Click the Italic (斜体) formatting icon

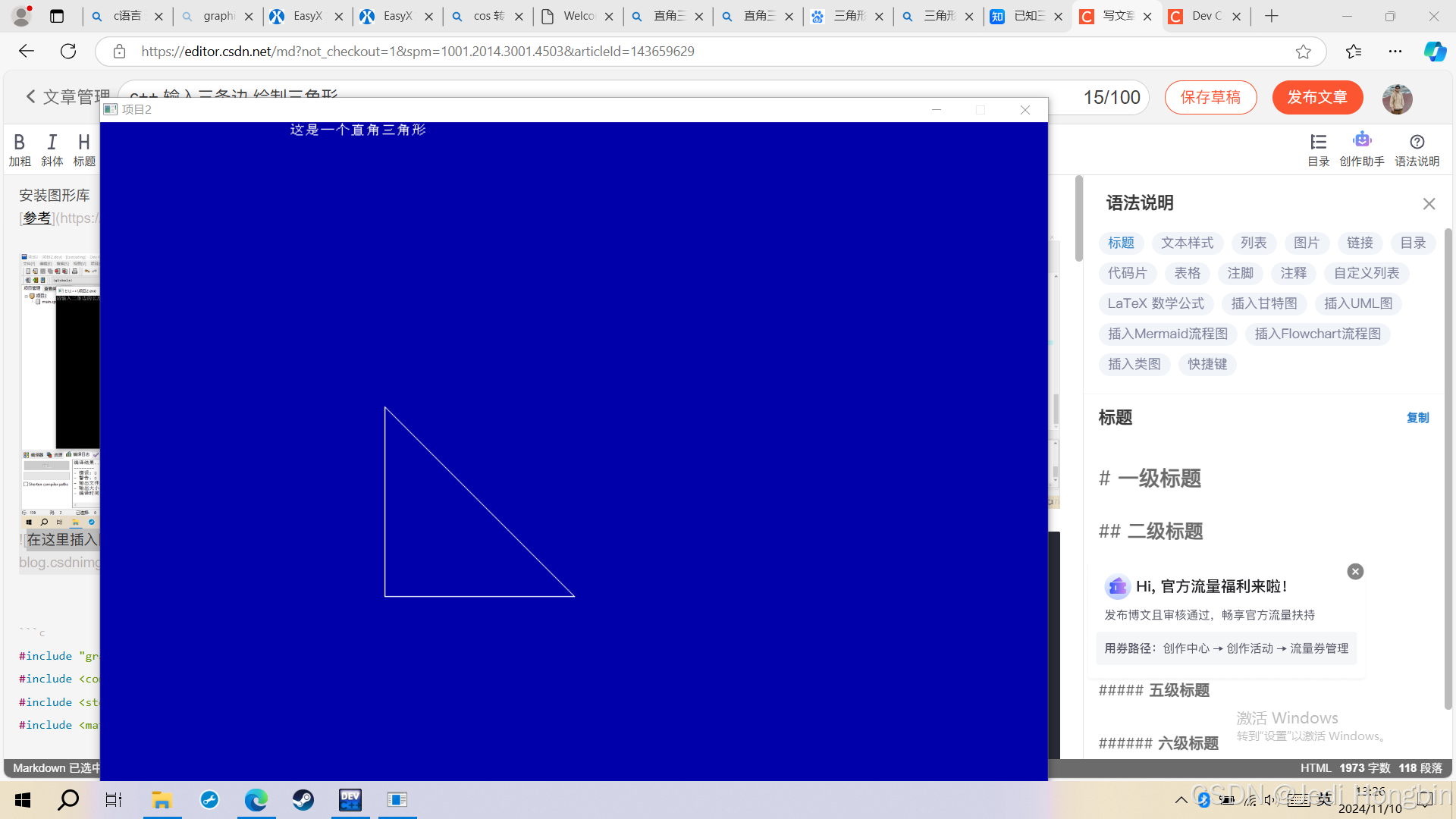tap(52, 149)
